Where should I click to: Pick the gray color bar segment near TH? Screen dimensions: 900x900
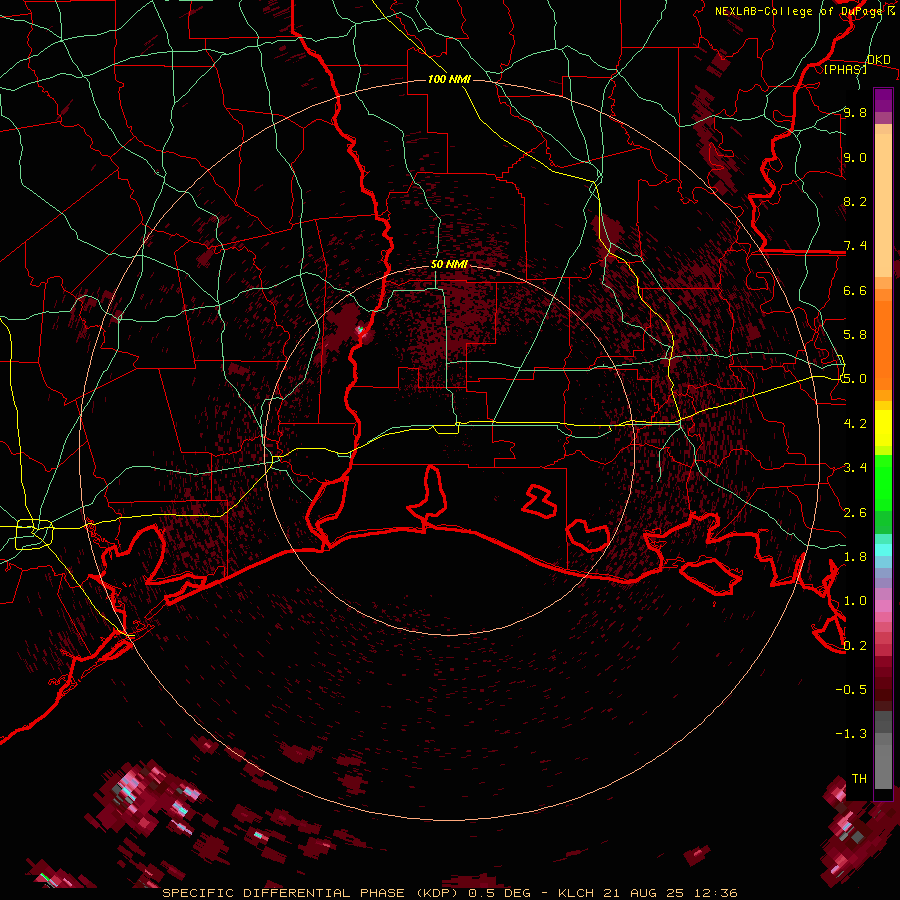[x=883, y=767]
